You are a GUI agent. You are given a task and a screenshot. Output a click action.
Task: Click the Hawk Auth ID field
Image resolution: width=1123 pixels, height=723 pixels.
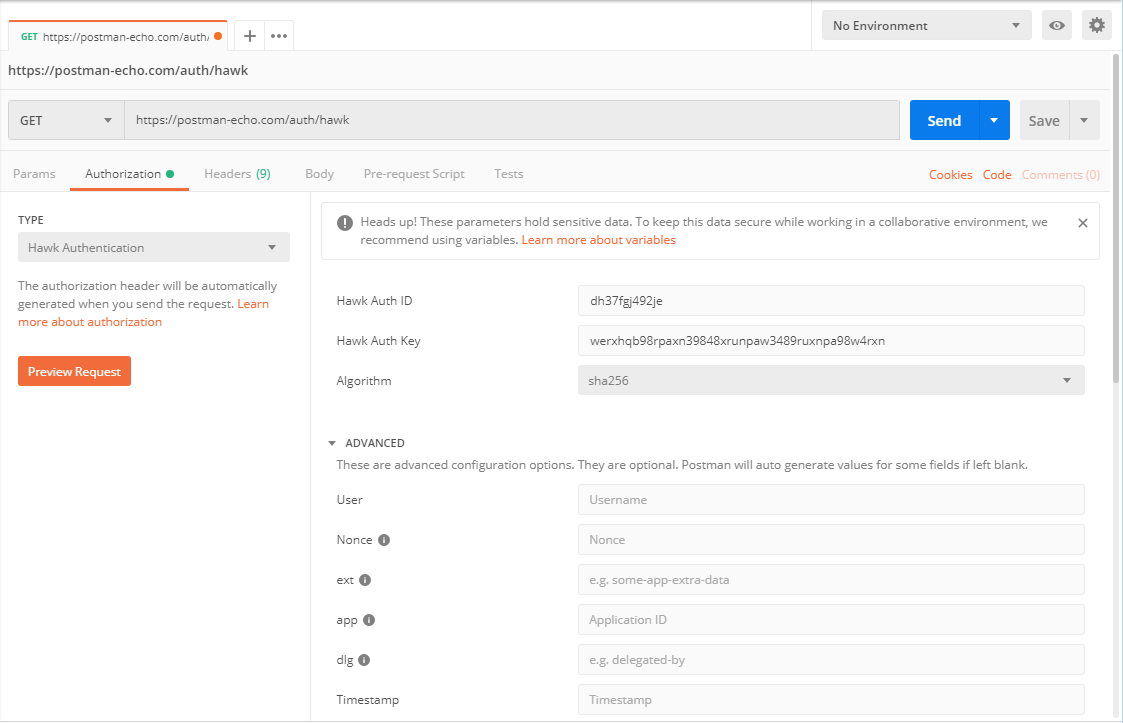(x=831, y=301)
